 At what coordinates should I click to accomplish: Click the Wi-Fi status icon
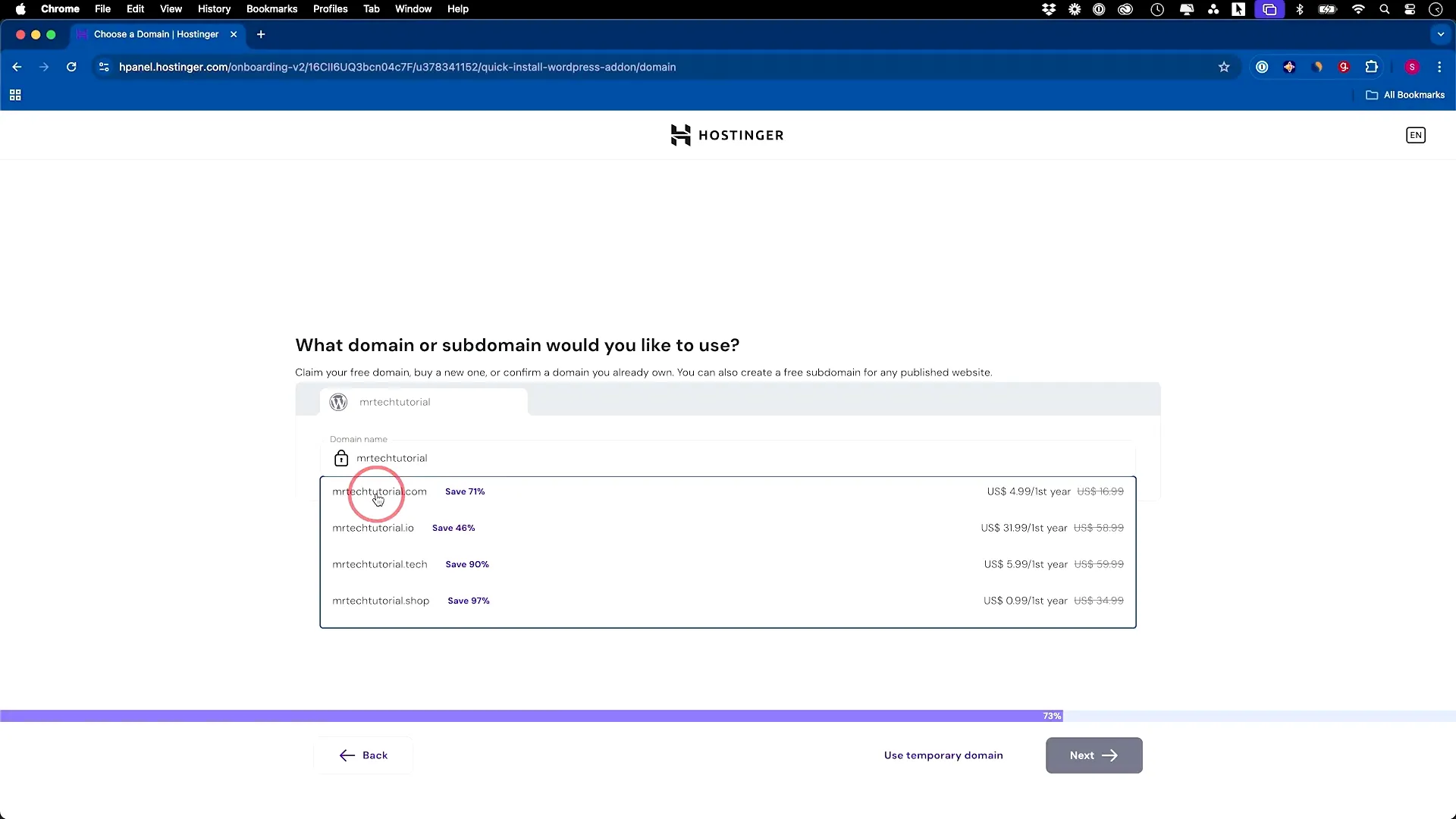1358,9
